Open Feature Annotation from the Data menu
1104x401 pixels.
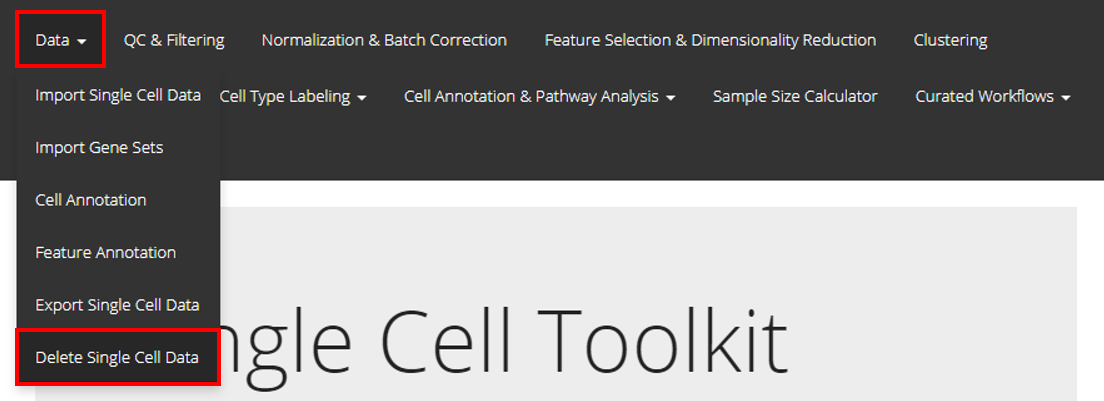105,252
